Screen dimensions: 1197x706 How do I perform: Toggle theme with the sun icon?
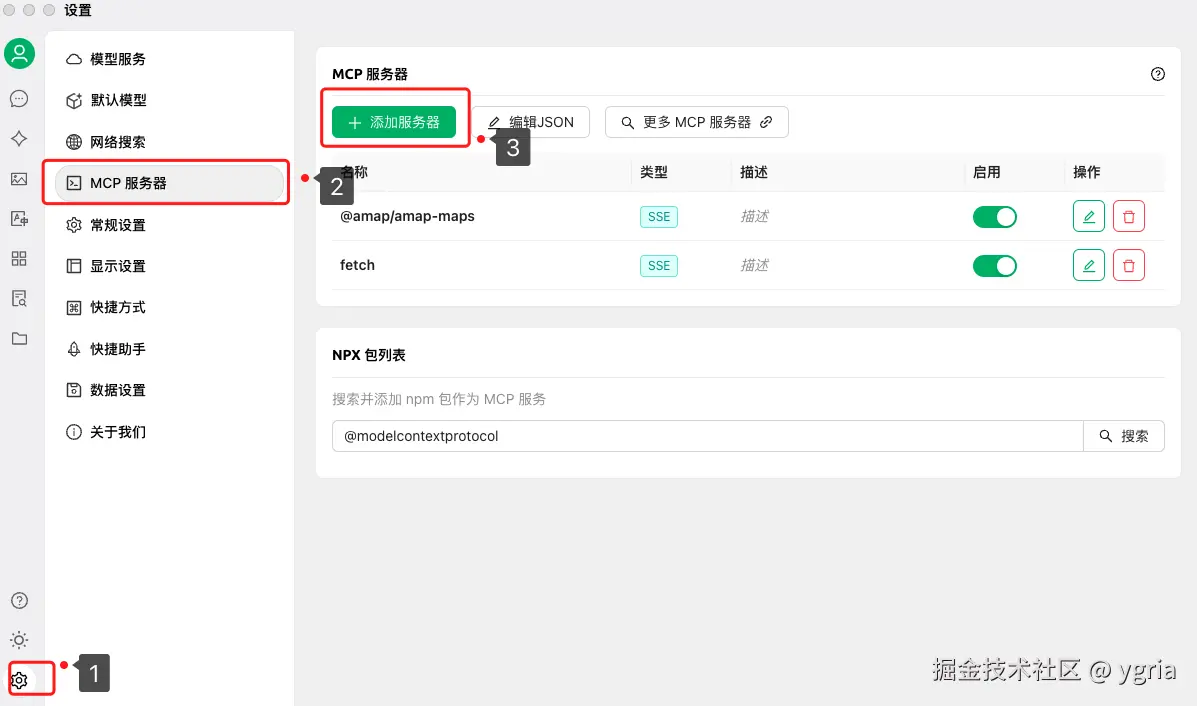click(x=19, y=640)
